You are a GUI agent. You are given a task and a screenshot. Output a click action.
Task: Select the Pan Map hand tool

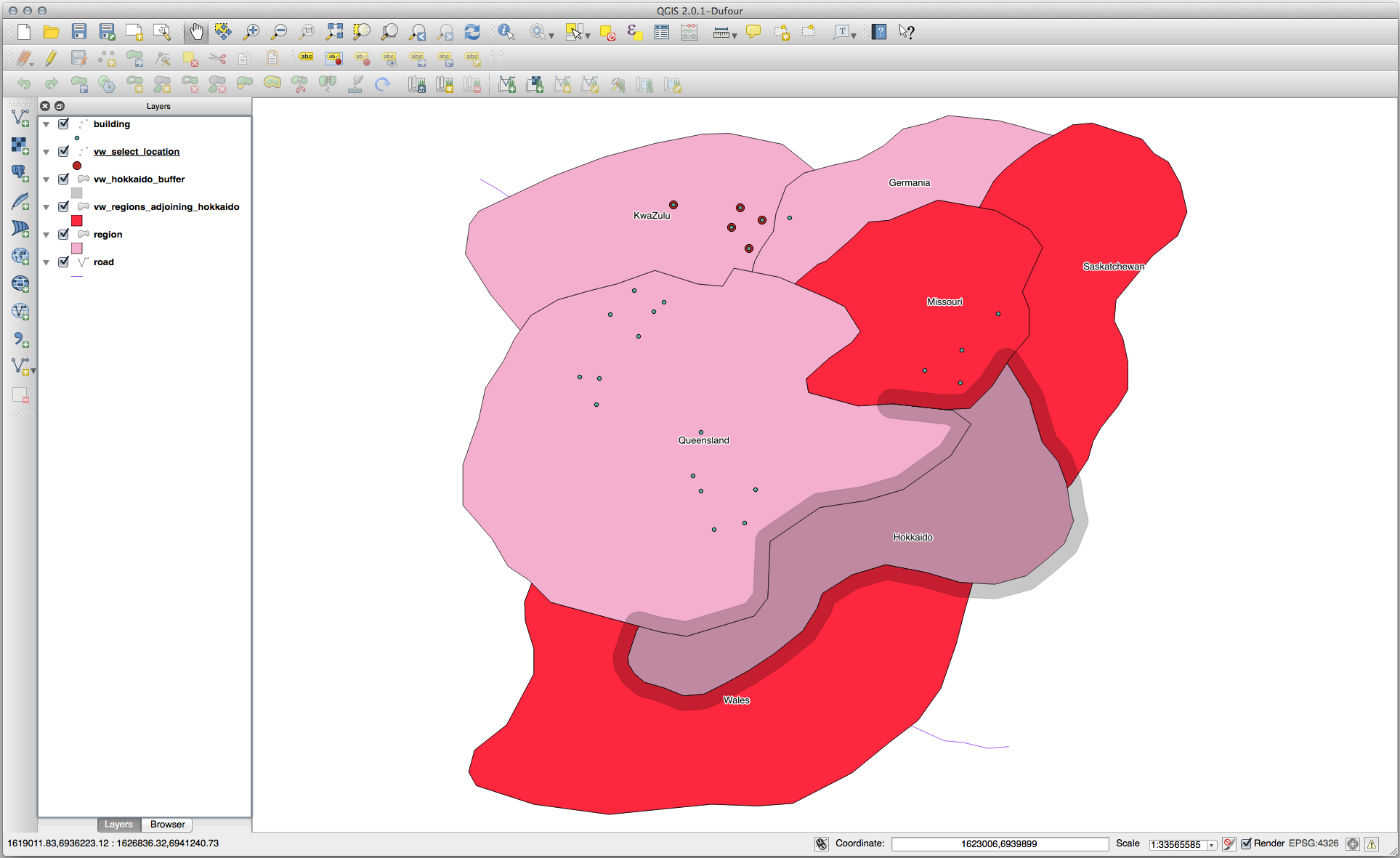(196, 32)
